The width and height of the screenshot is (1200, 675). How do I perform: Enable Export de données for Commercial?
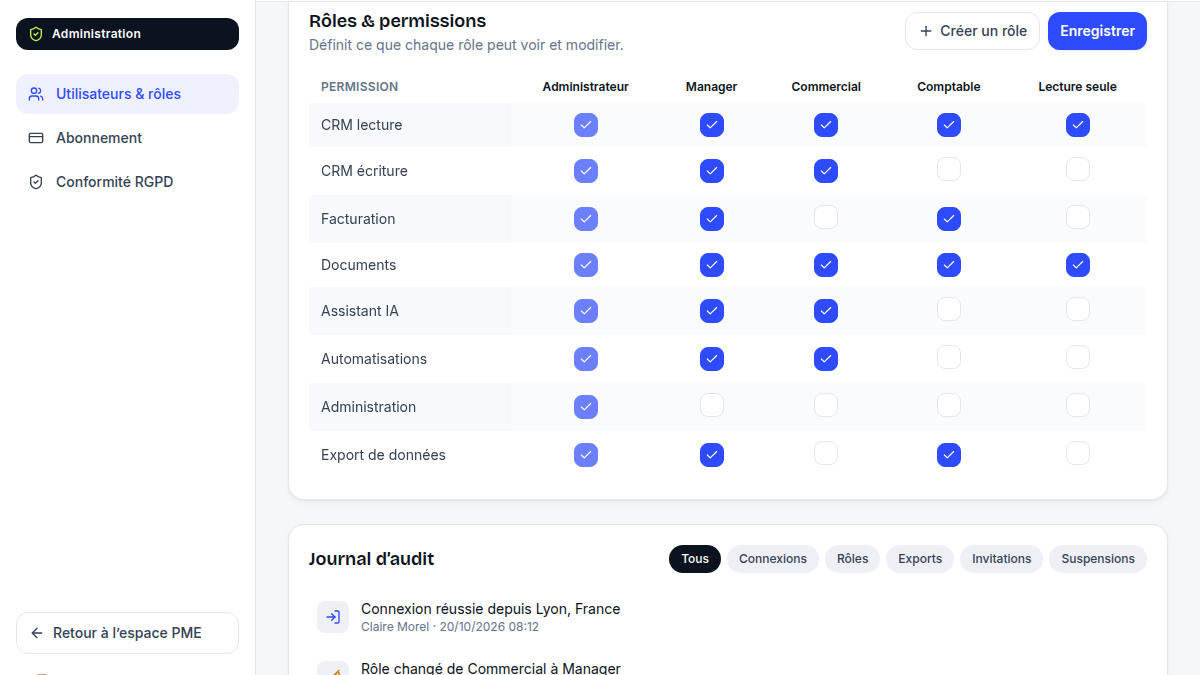(x=826, y=453)
